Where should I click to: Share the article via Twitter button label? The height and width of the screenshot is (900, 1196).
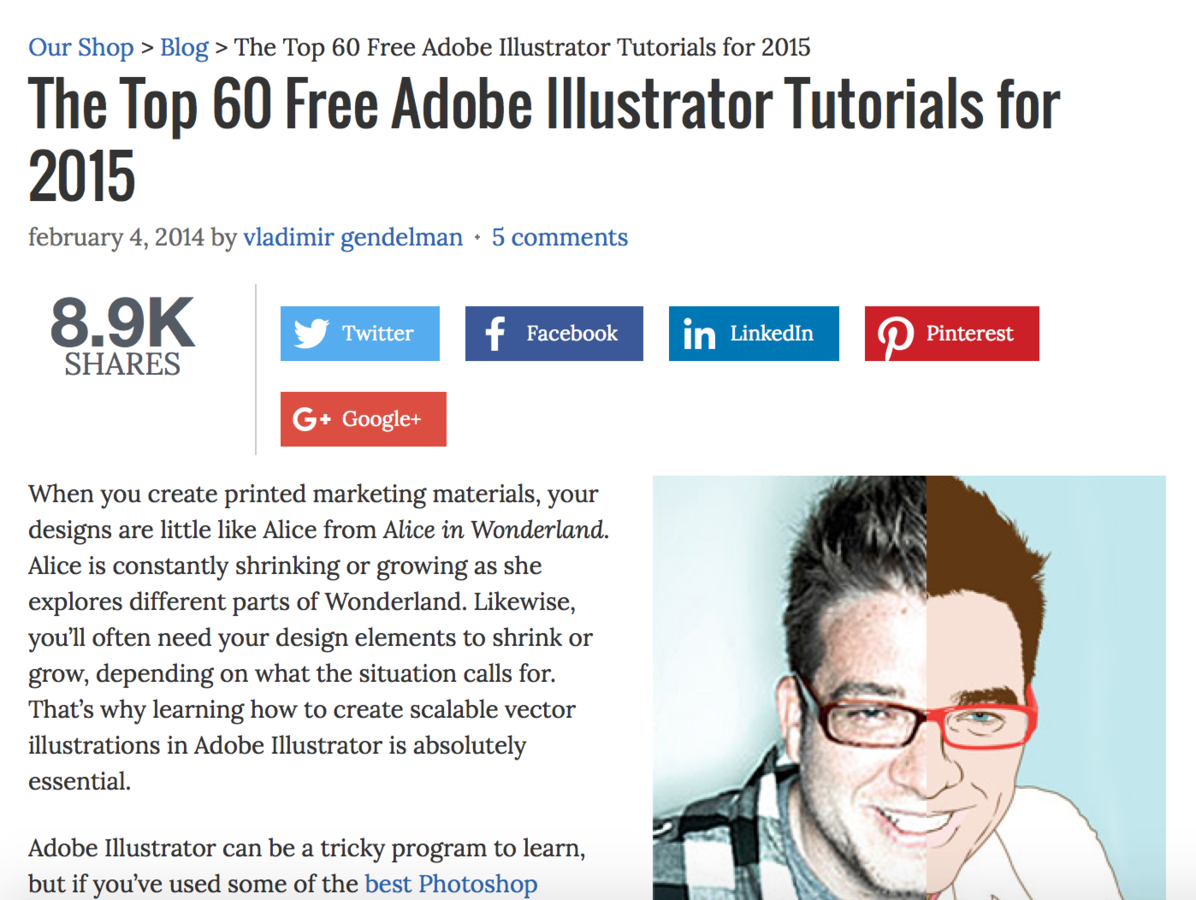tap(378, 333)
